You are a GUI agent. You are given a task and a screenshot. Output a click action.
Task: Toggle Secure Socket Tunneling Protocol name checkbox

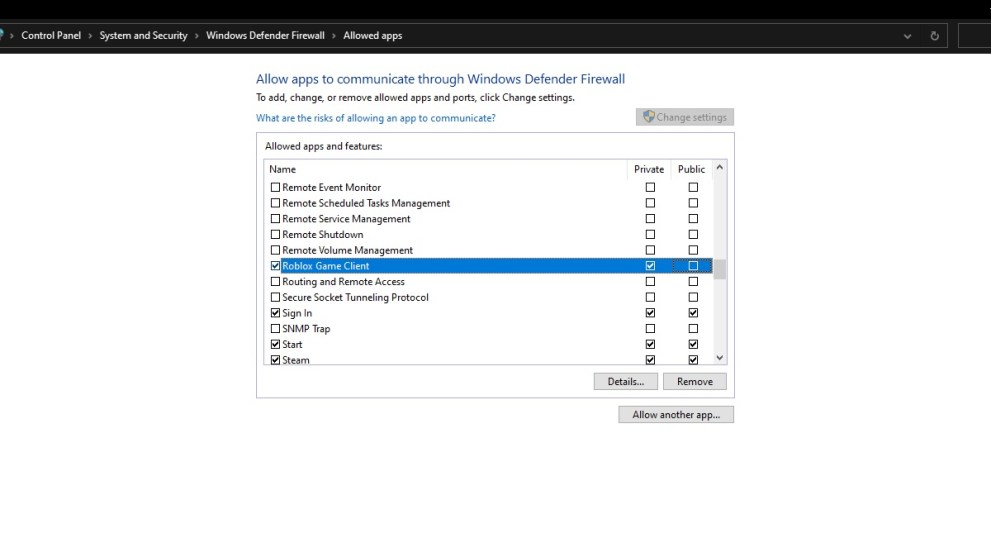[x=275, y=297]
